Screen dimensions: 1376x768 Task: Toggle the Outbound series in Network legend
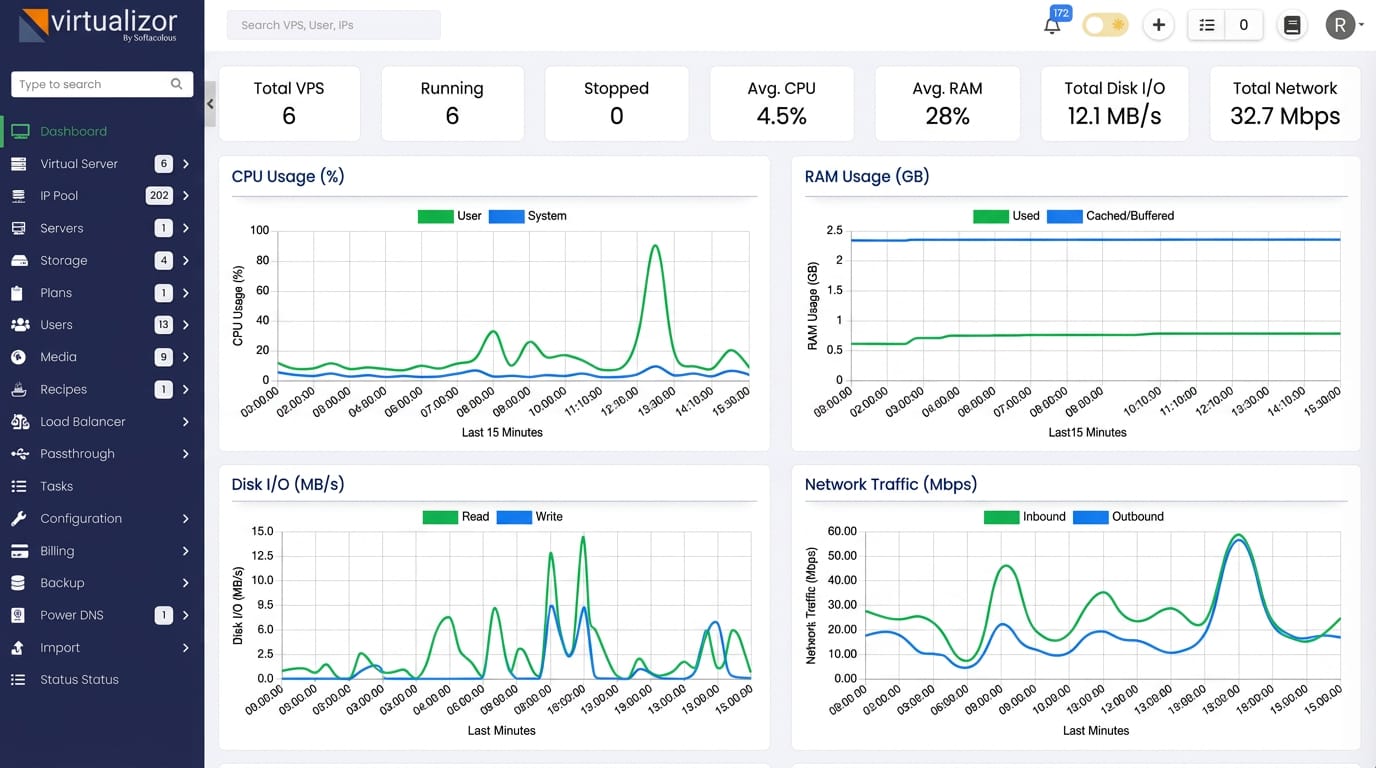1119,517
